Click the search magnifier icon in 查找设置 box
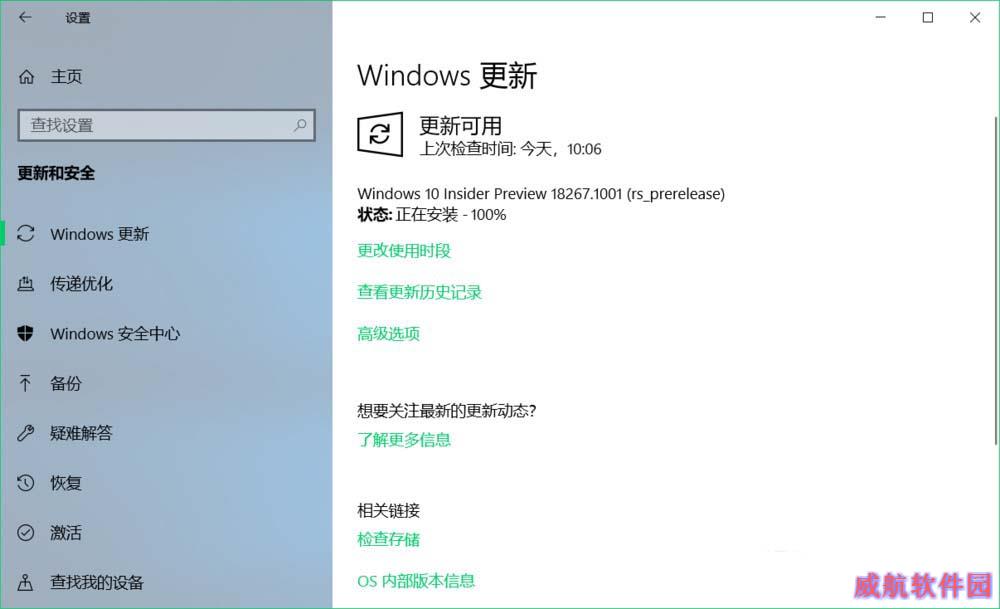The image size is (1000, 609). click(x=300, y=125)
